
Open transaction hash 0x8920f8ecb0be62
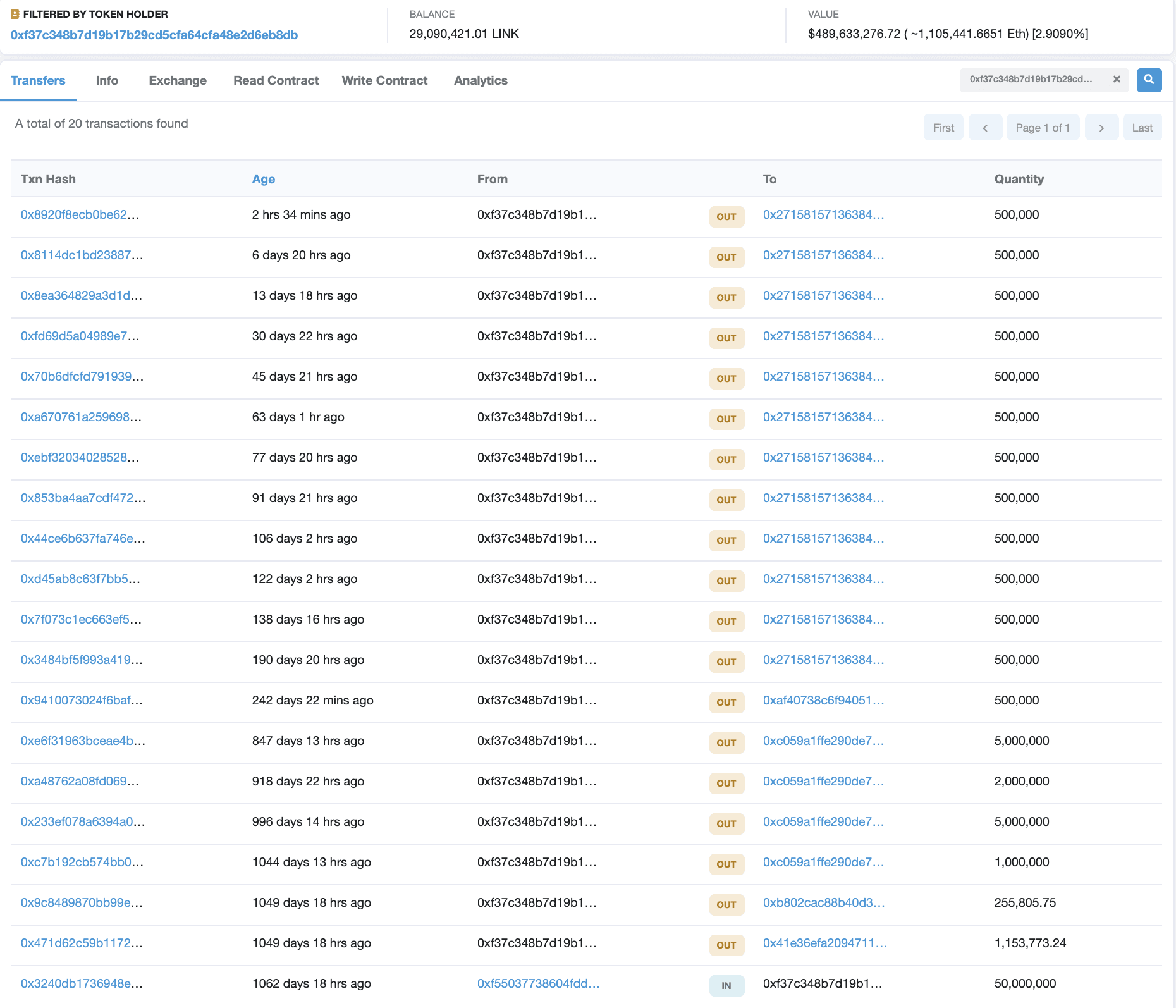pyautogui.click(x=80, y=215)
